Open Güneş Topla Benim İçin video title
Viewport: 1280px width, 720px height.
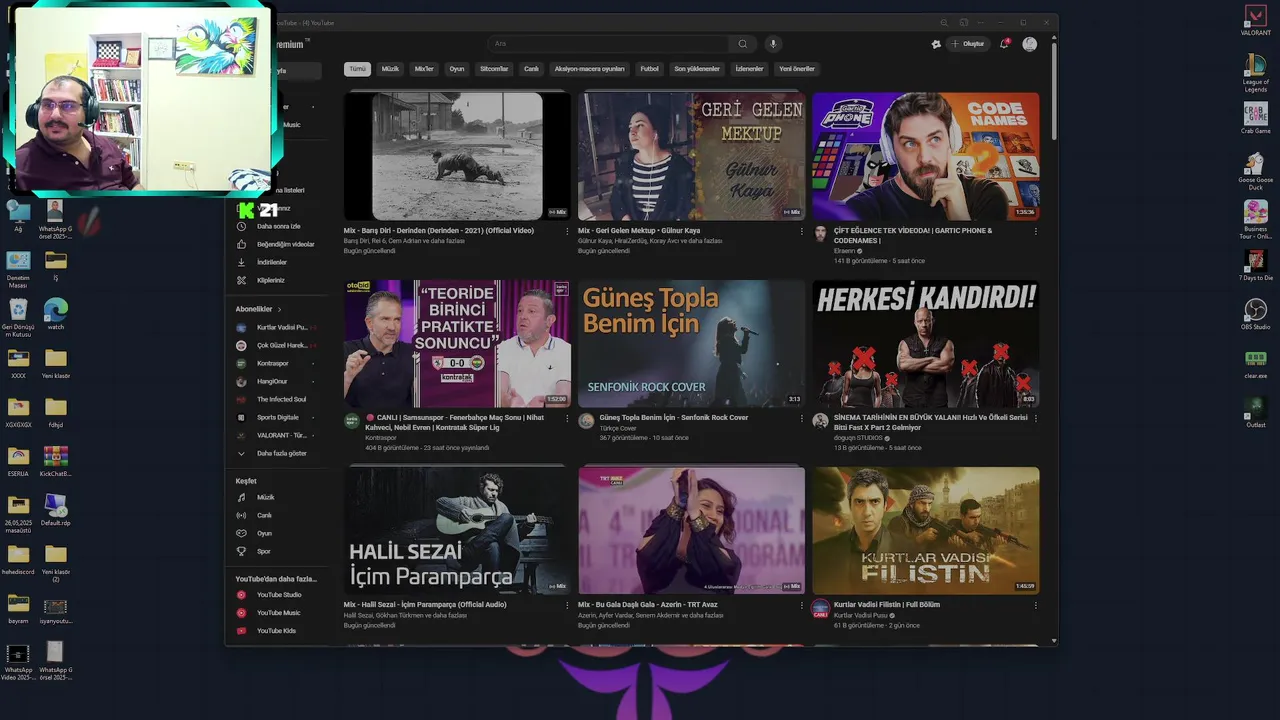[674, 418]
